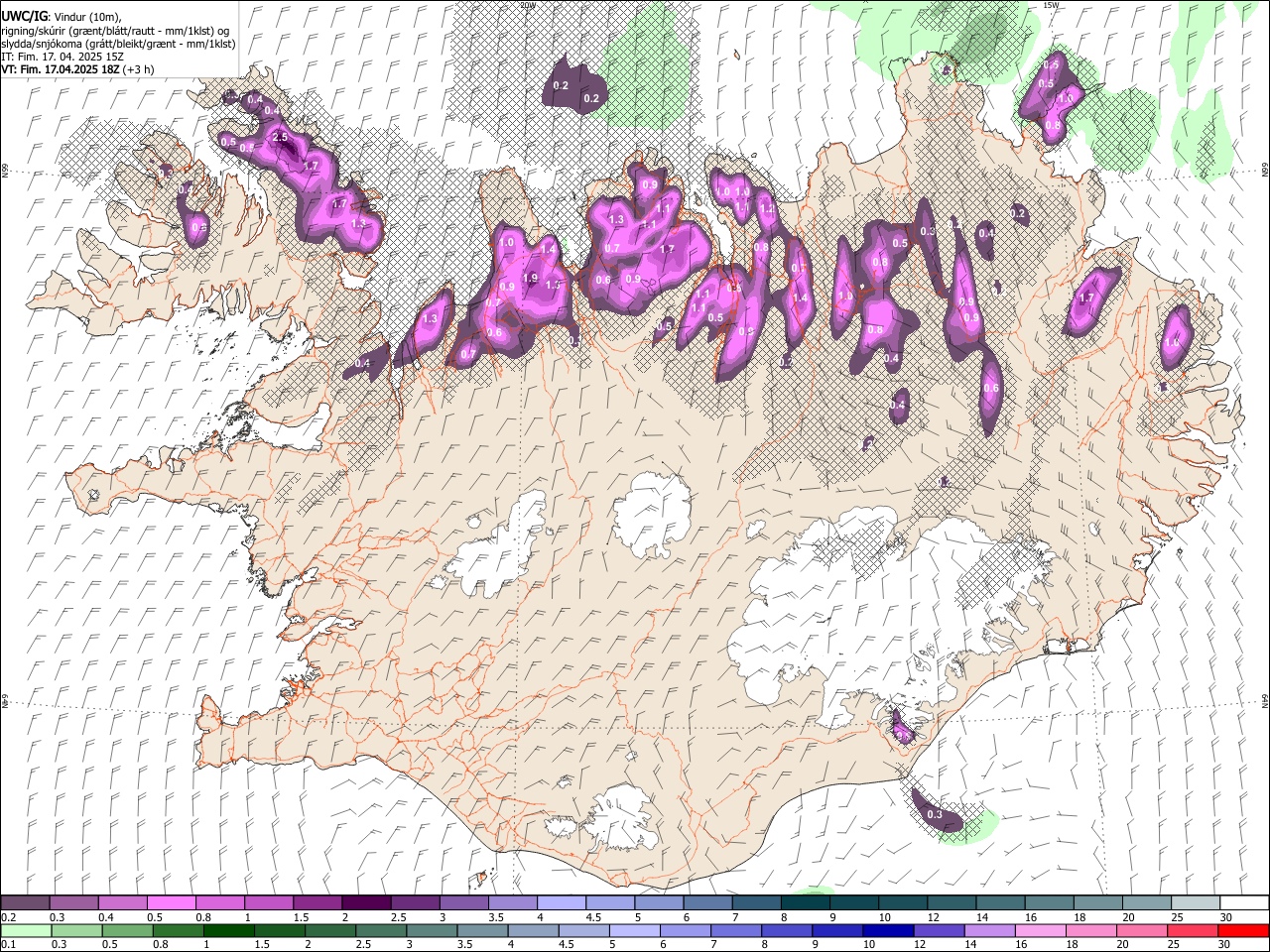The image size is (1270, 952).
Task: Pick the lower legend violet swatch labeled 14
Action: click(989, 930)
